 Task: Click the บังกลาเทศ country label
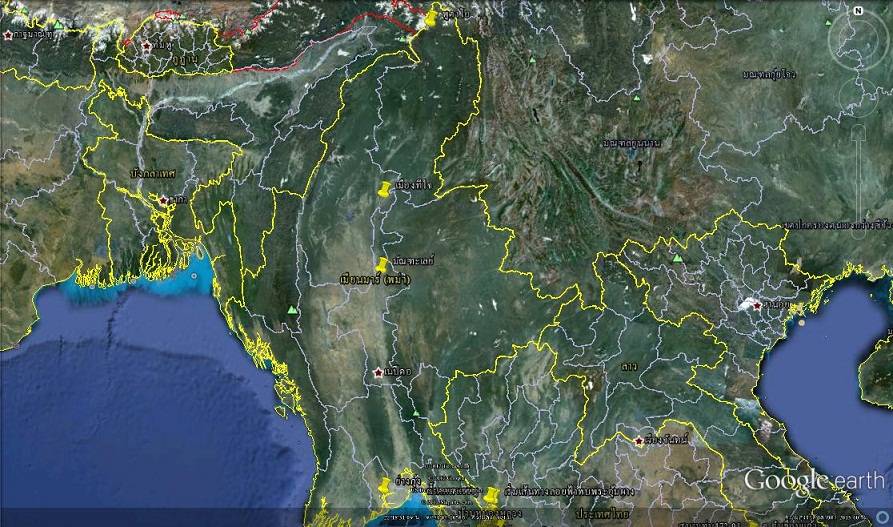pos(153,173)
